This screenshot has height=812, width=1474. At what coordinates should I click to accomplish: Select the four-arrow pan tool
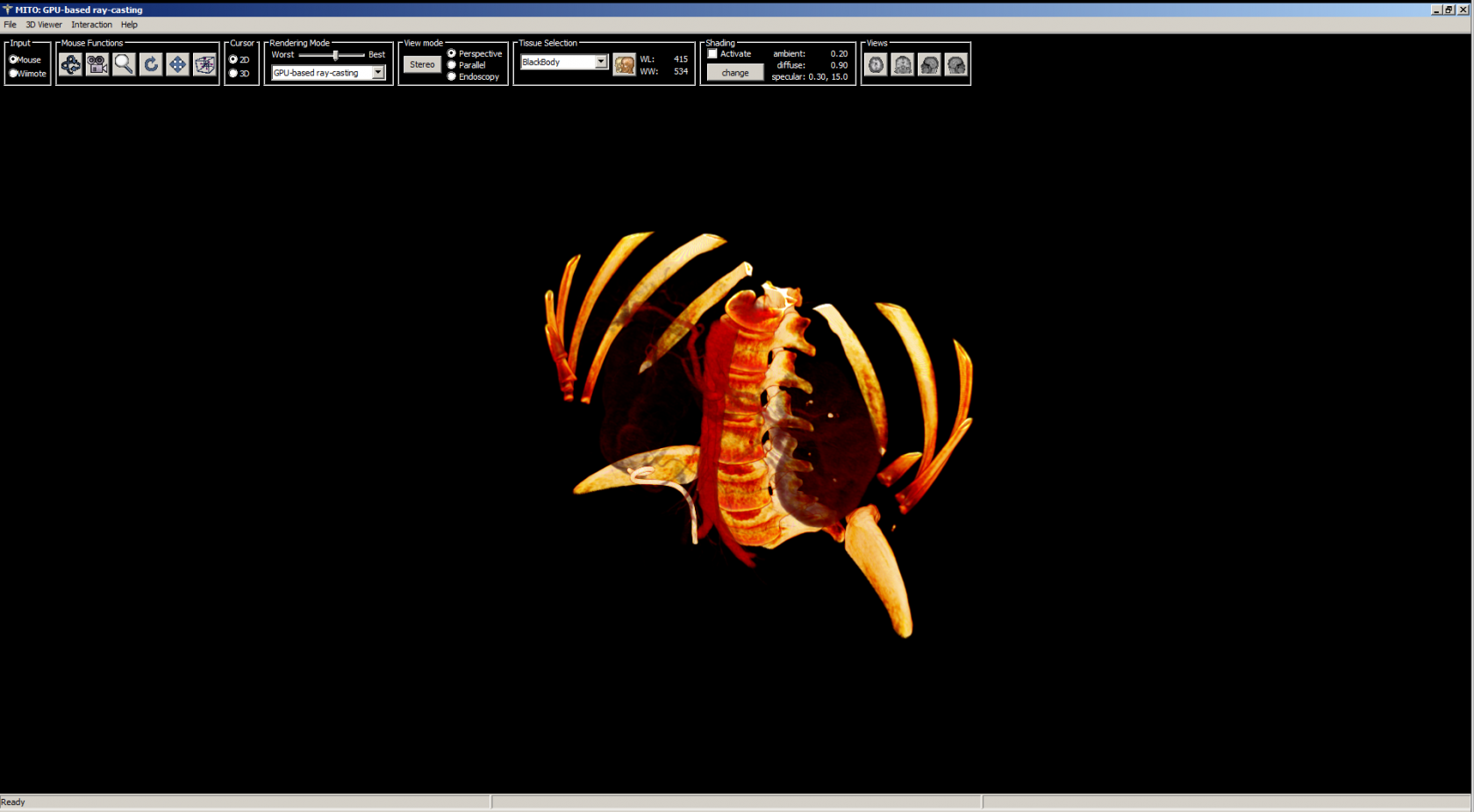(177, 65)
